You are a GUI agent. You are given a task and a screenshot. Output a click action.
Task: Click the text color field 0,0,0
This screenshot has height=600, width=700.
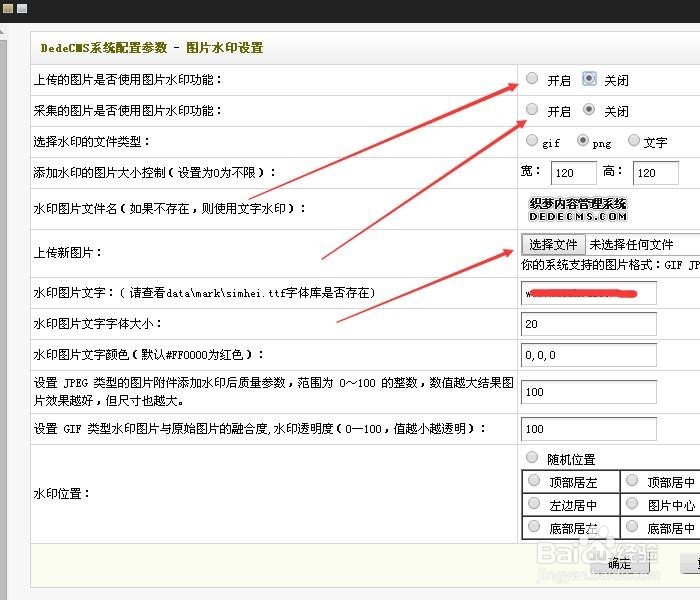pos(589,355)
